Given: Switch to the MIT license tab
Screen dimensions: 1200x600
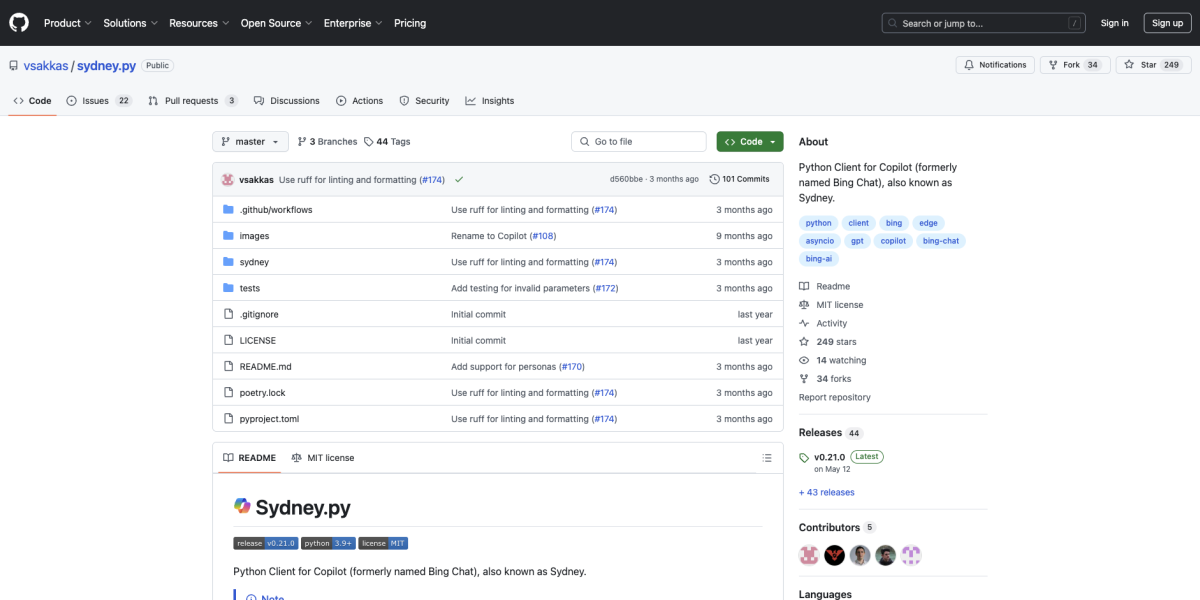Looking at the screenshot, I should coord(322,458).
